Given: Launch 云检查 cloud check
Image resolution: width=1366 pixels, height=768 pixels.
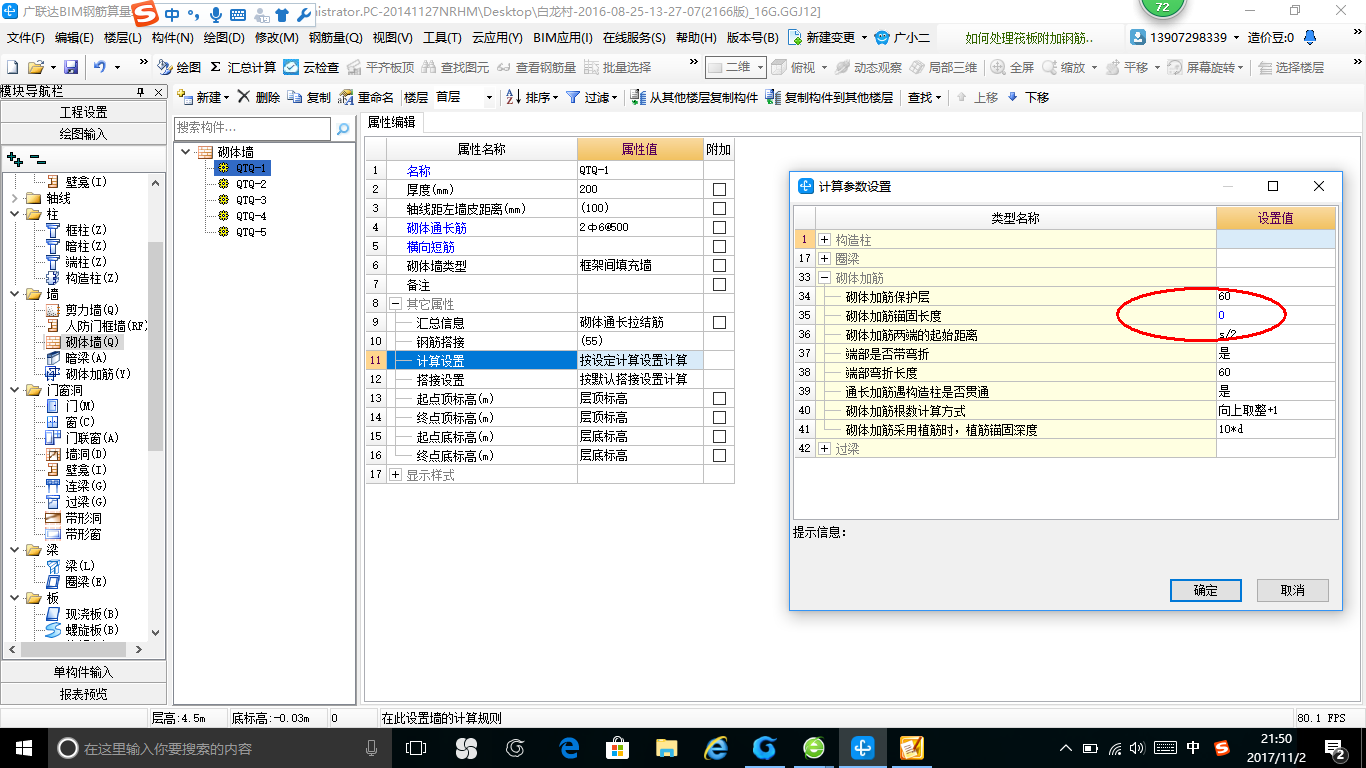Looking at the screenshot, I should [311, 67].
